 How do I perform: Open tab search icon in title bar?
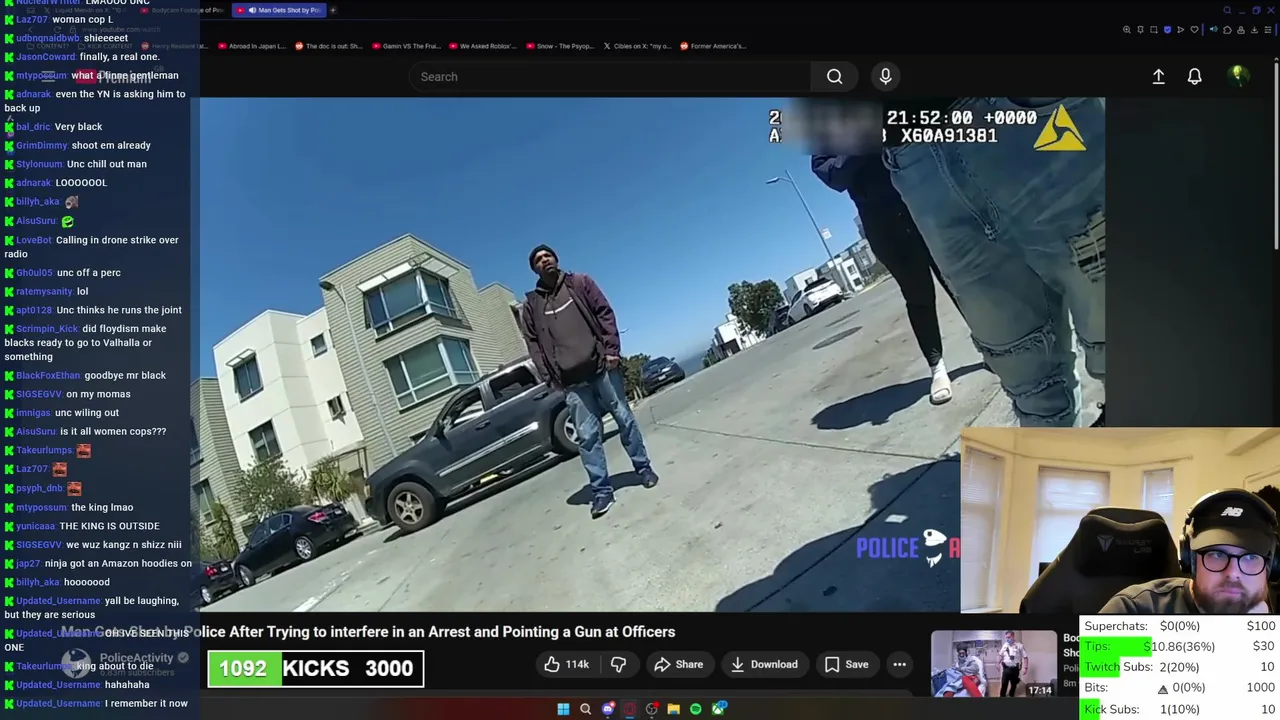(x=1227, y=10)
